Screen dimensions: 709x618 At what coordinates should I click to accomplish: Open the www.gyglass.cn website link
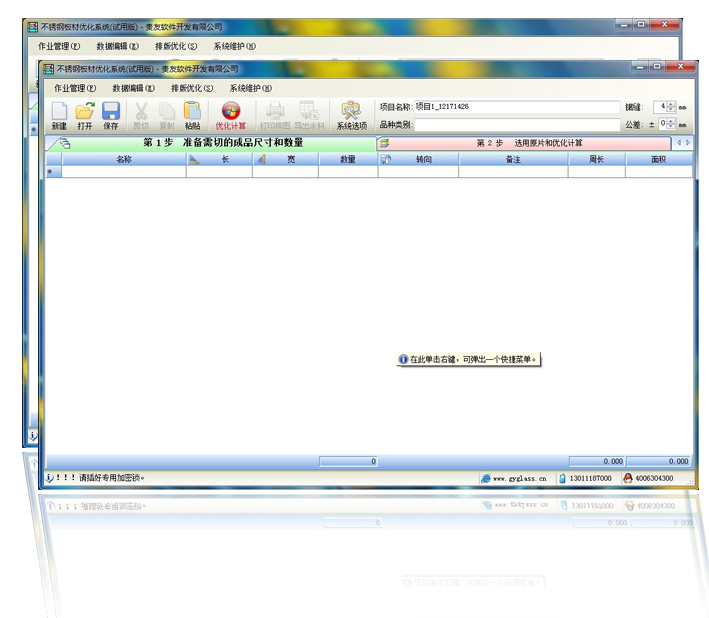pos(518,478)
